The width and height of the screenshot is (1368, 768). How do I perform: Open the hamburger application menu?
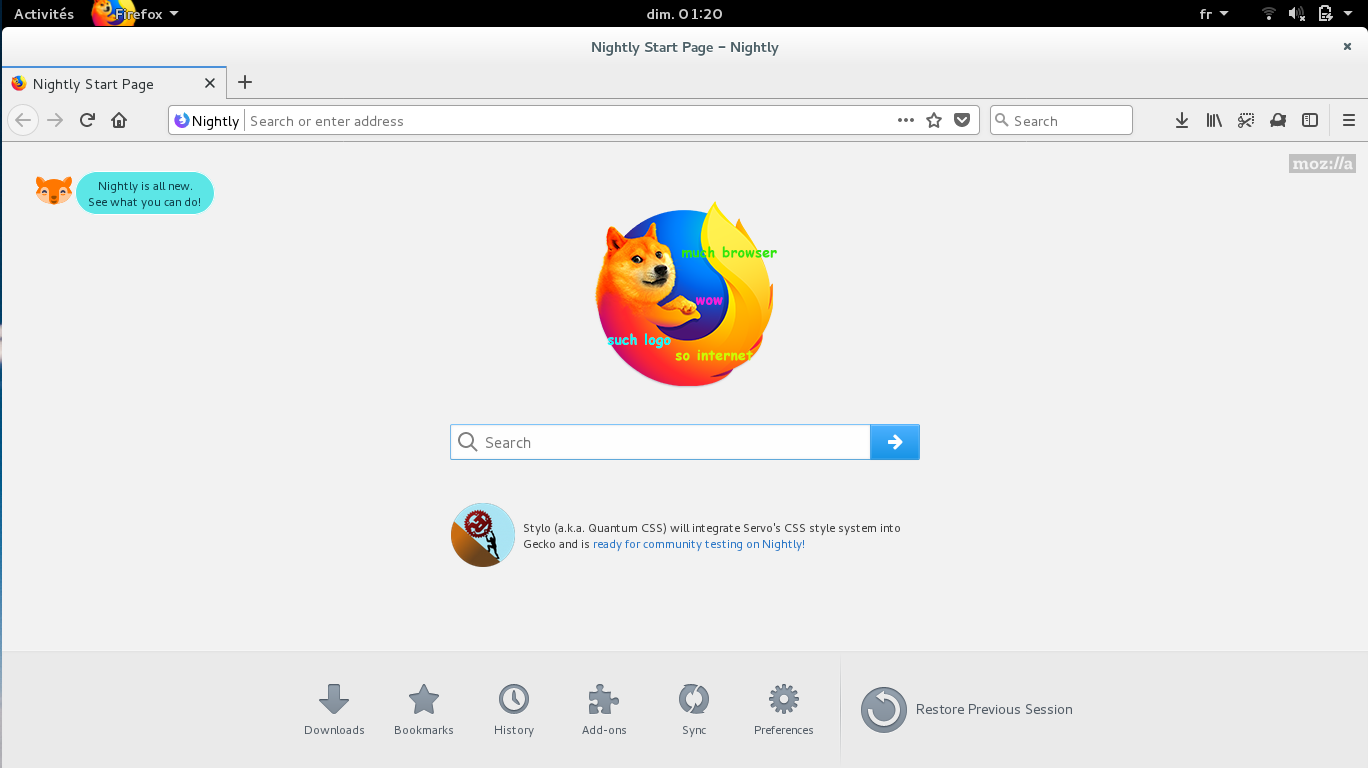tap(1349, 120)
